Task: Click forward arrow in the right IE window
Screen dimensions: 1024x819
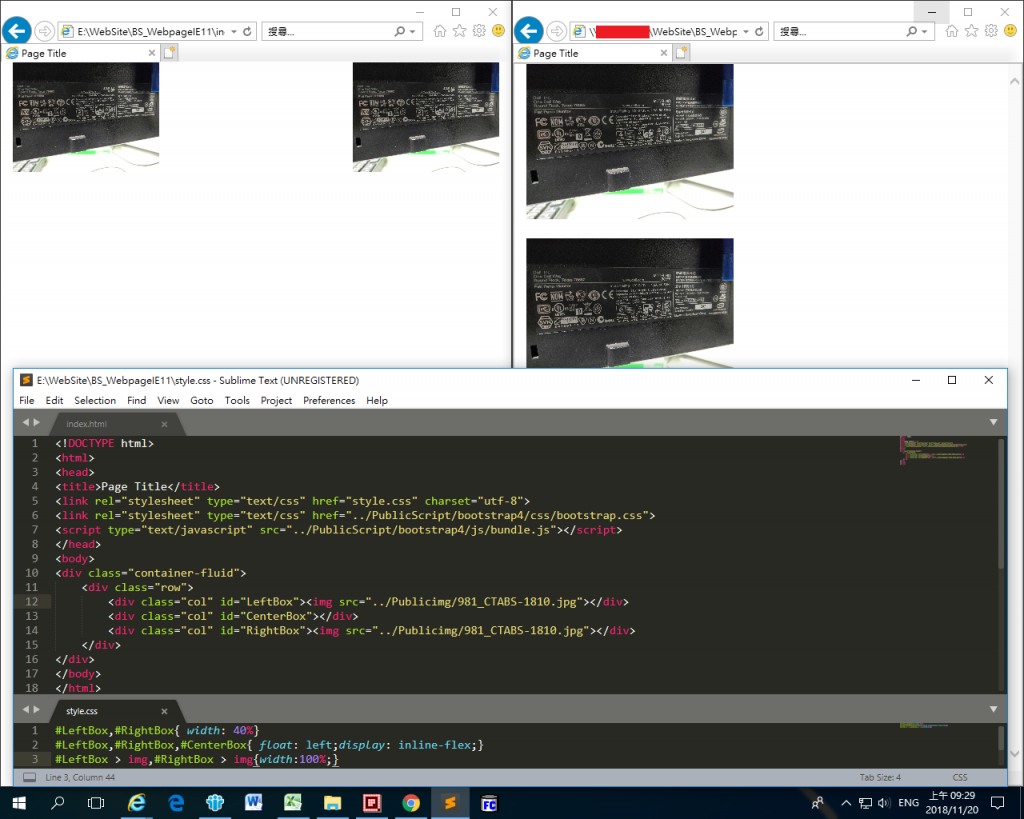Action: point(556,31)
